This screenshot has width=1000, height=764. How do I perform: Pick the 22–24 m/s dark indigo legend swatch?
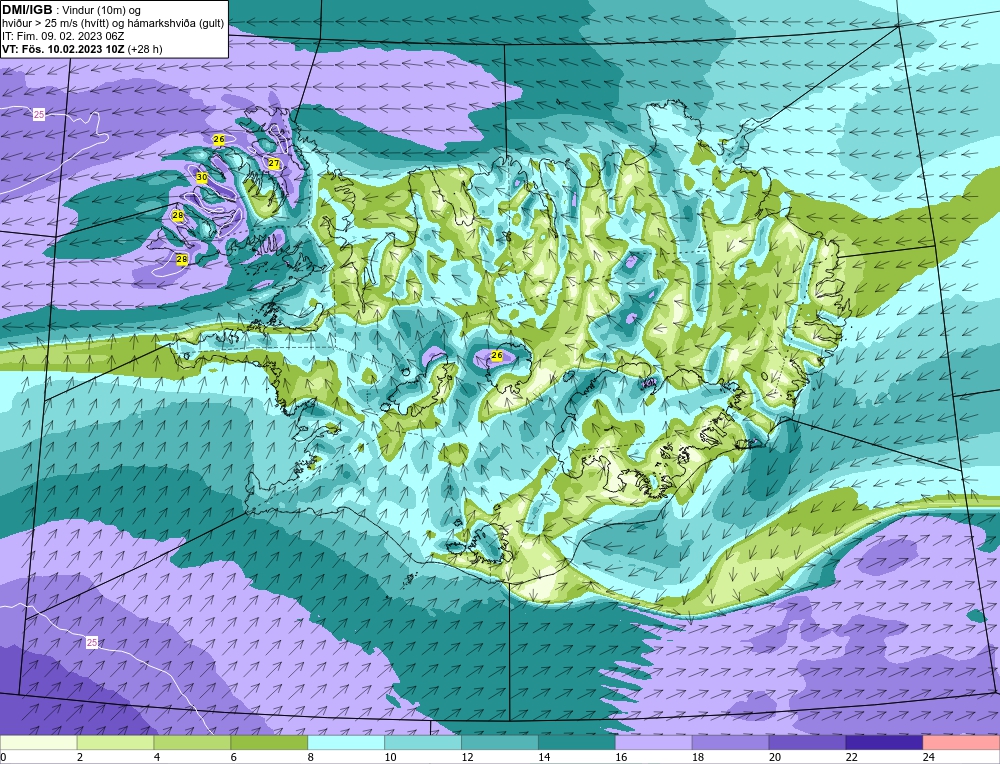click(x=885, y=743)
